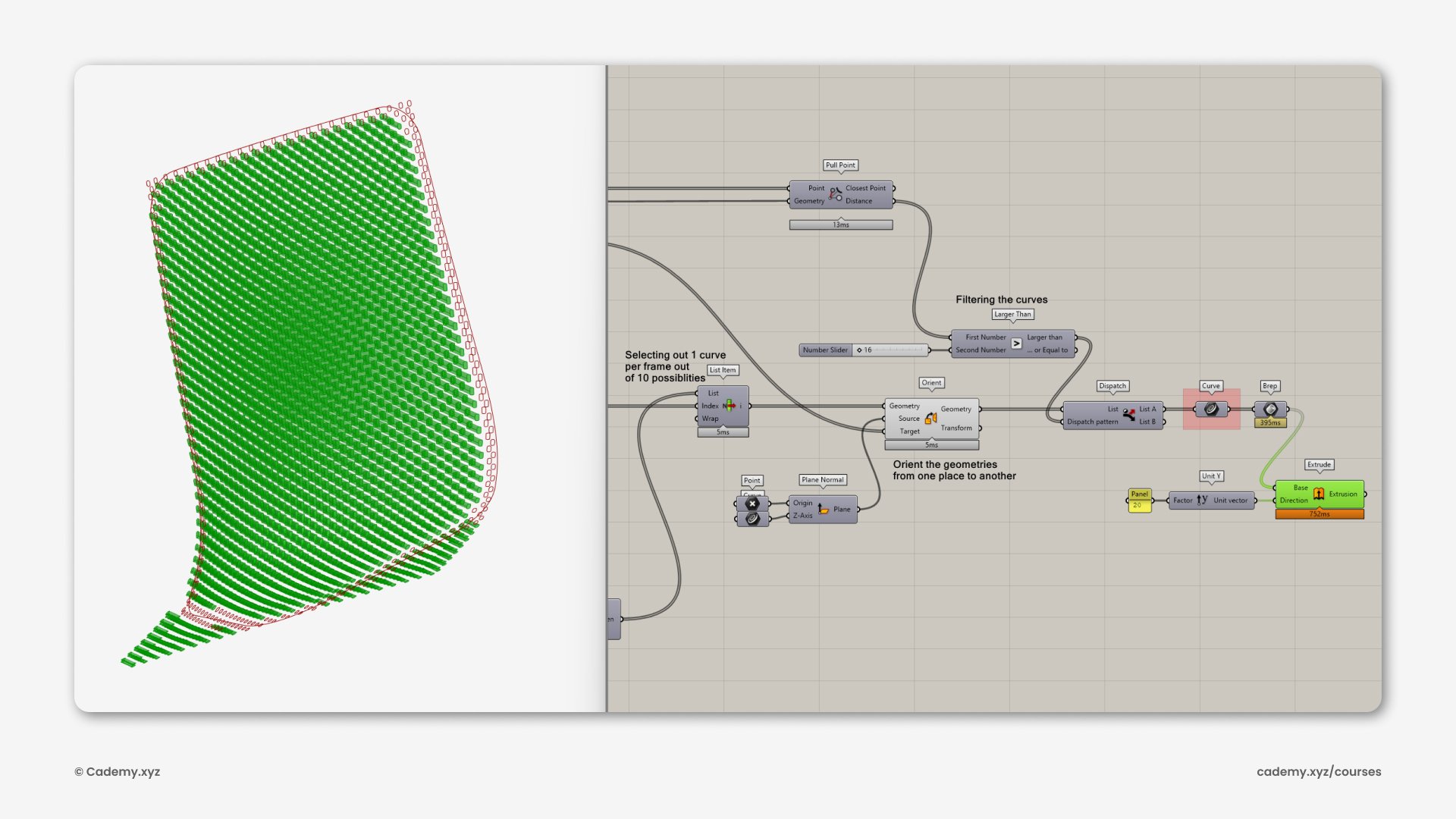Viewport: 1456px width, 819px height.
Task: Click the Second Number input port
Action: click(981, 350)
